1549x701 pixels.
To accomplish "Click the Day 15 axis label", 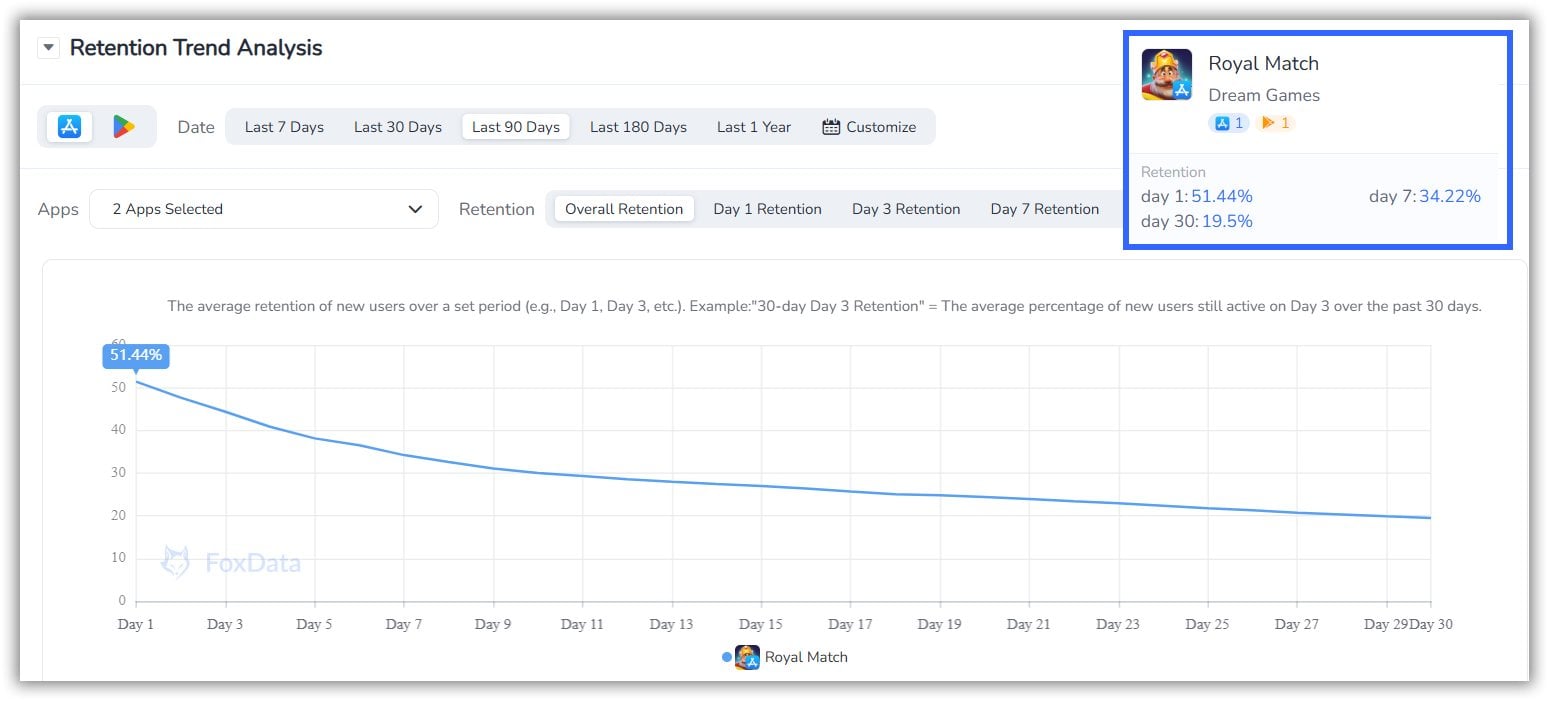I will tap(761, 624).
